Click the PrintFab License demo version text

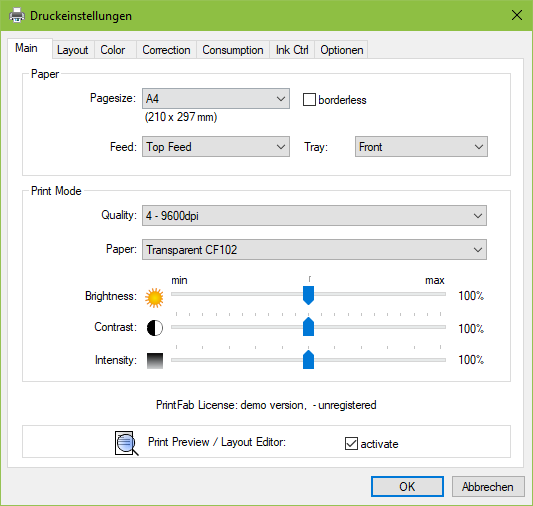point(266,405)
